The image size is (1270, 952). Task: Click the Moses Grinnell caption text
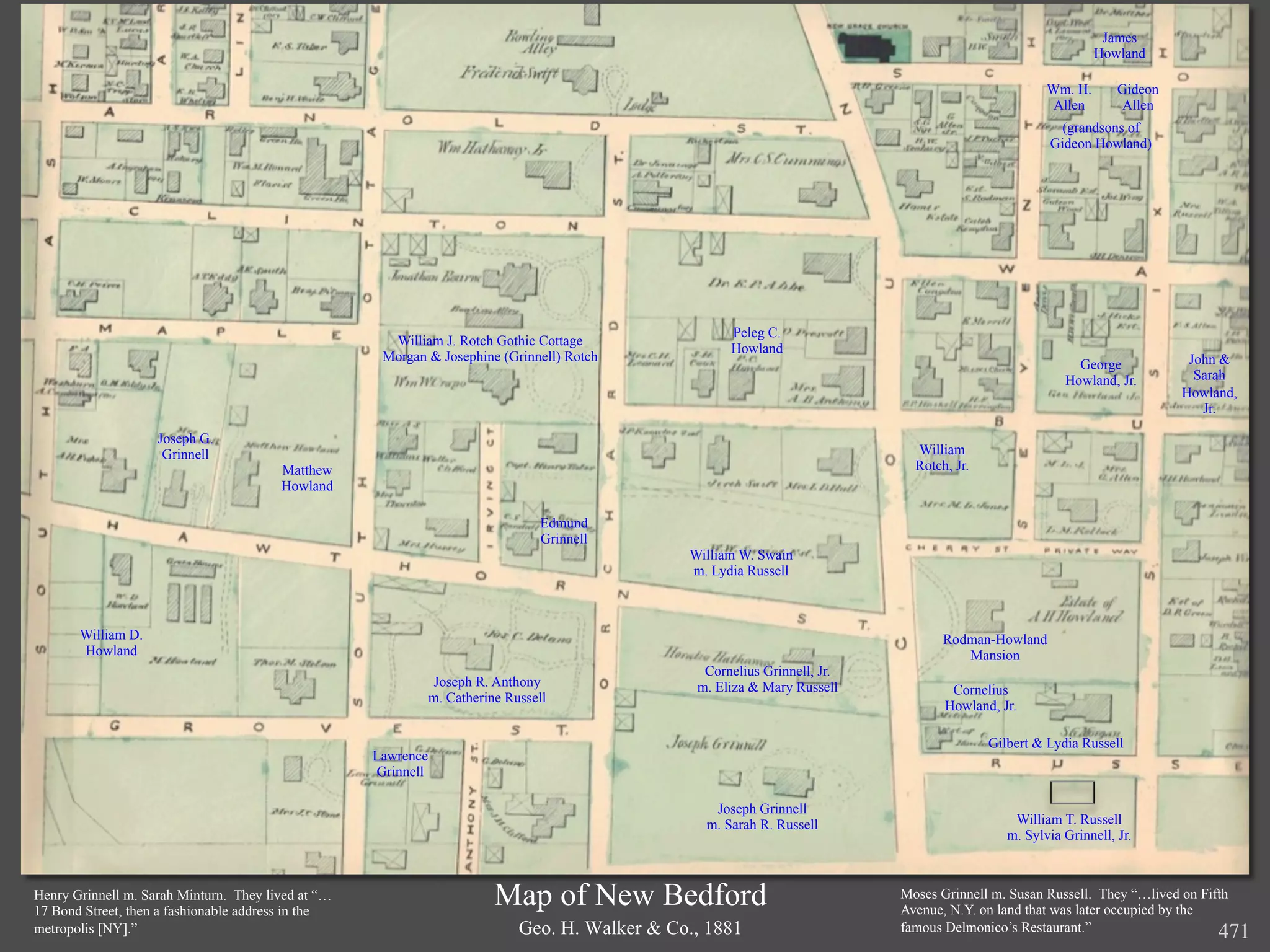click(1064, 910)
